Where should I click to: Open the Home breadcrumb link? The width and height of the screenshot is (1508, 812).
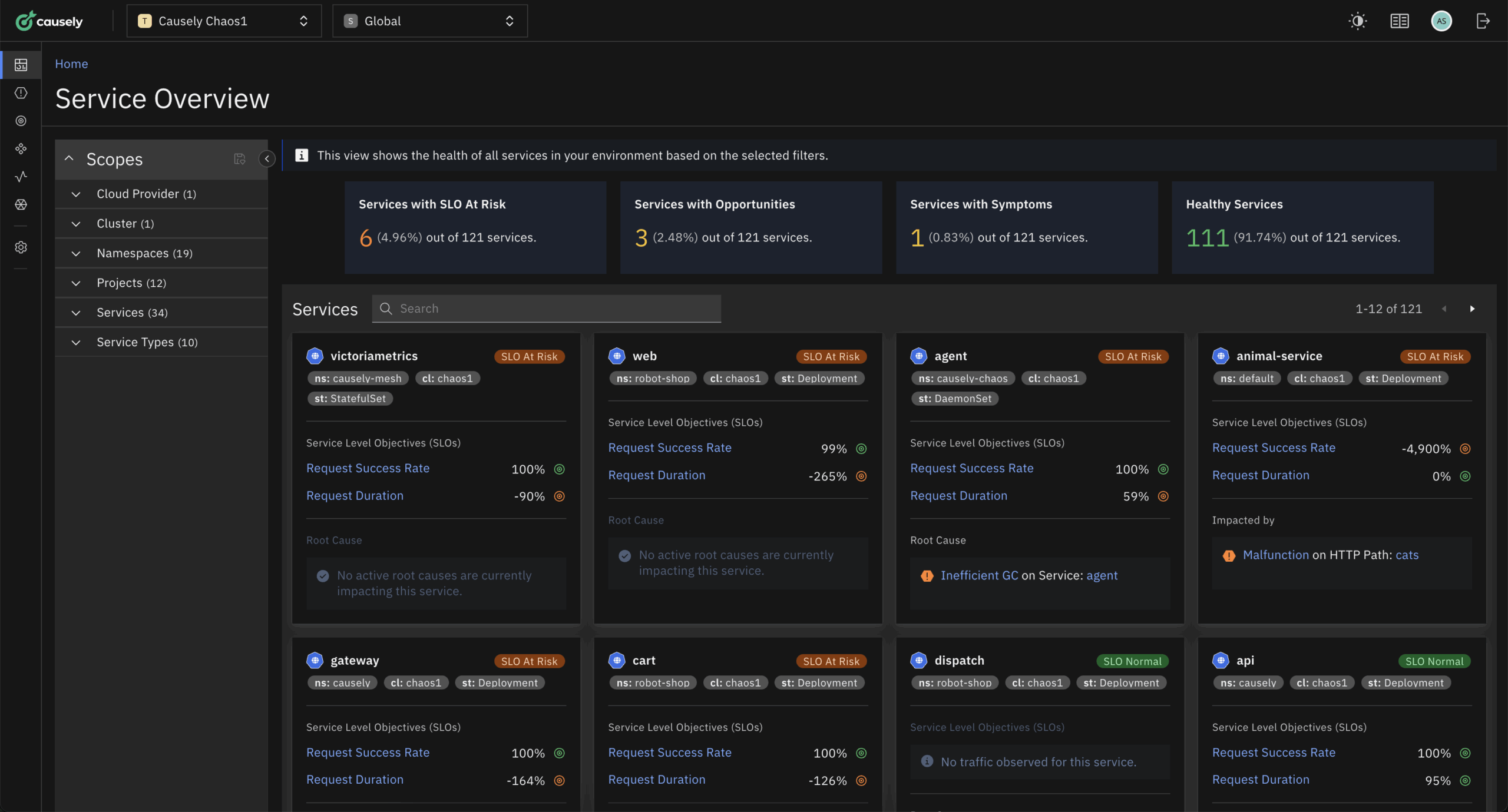71,64
